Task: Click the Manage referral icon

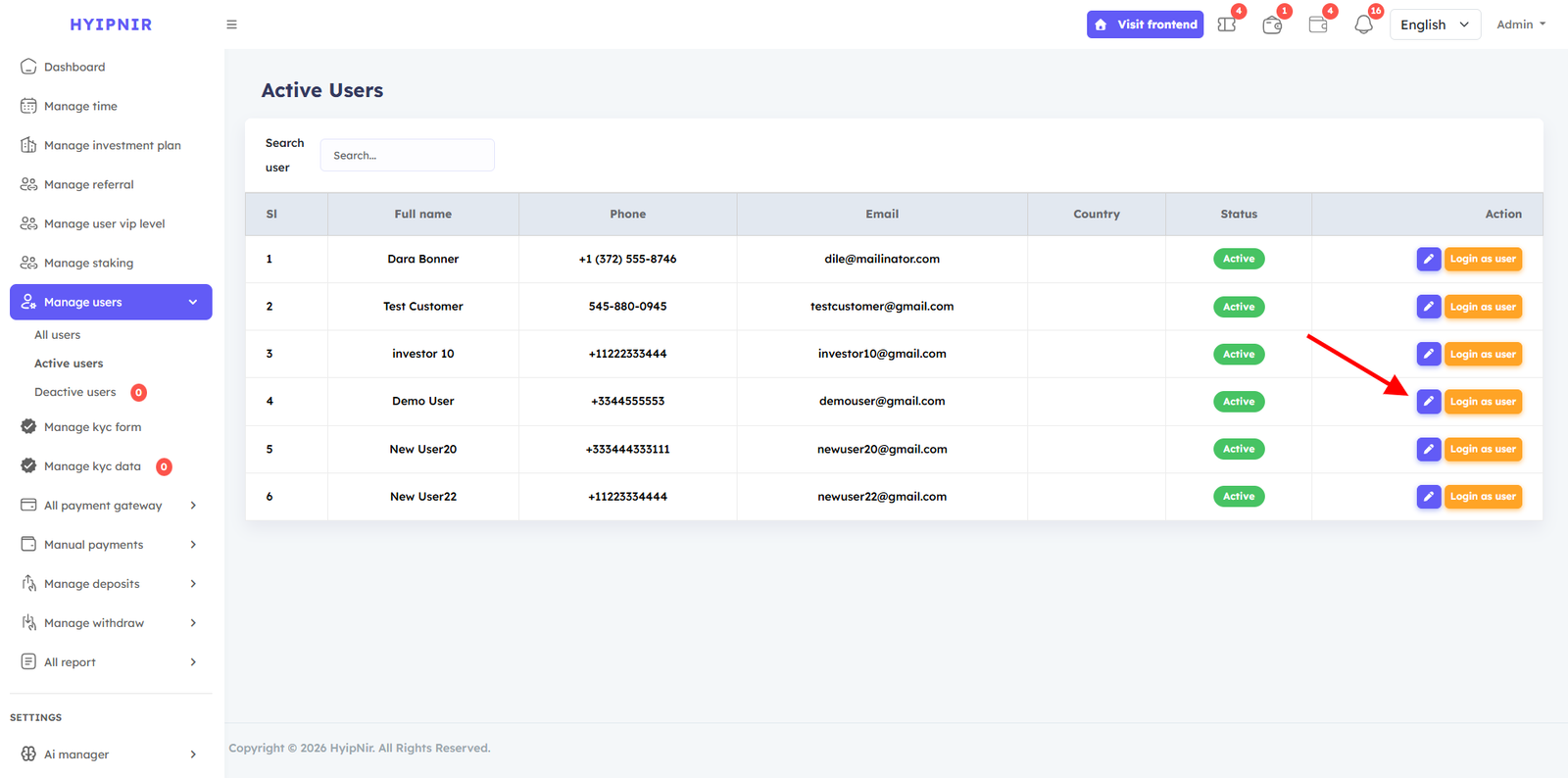Action: (x=28, y=184)
